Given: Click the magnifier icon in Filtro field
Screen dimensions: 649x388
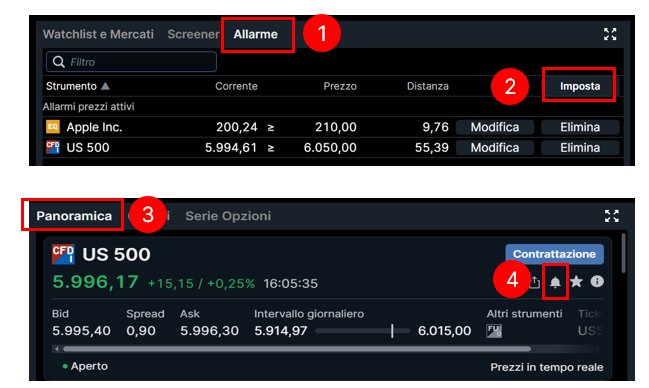Looking at the screenshot, I should pyautogui.click(x=59, y=62).
